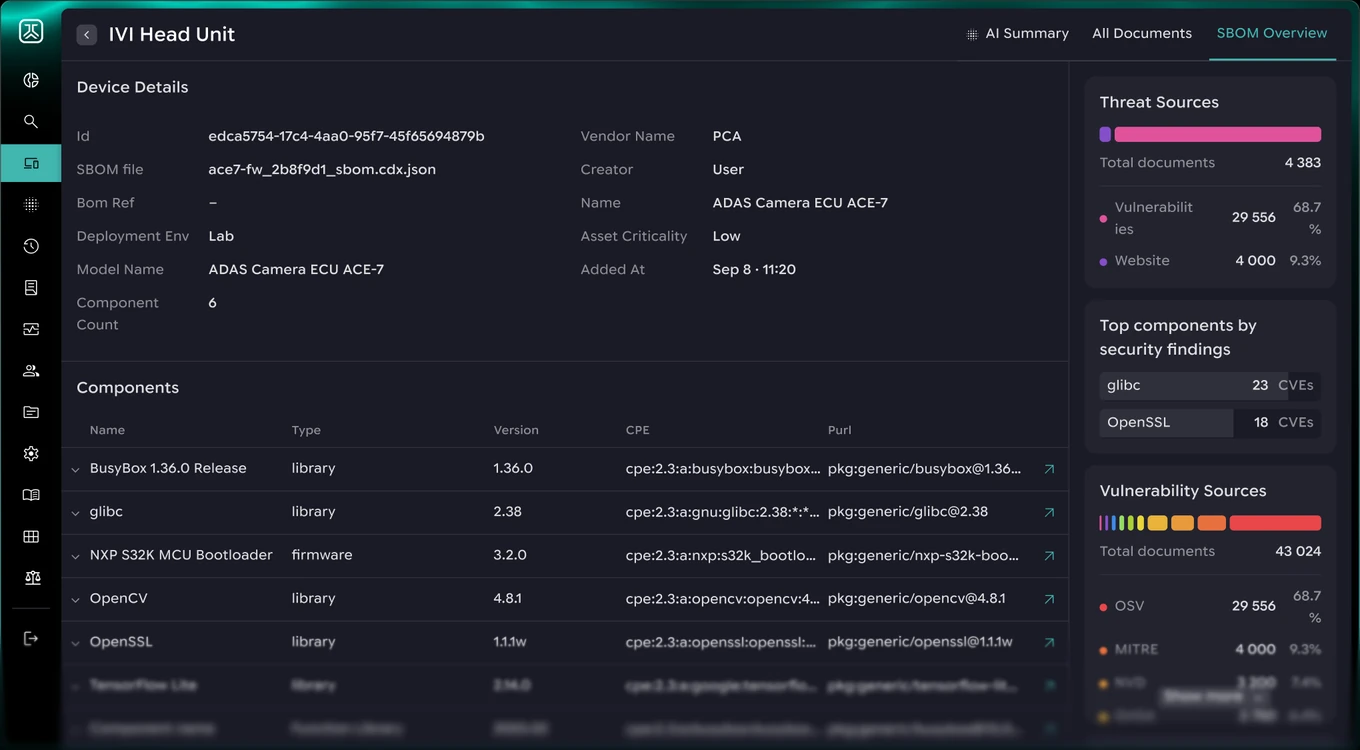Click the Vendor Name value PCA
The height and width of the screenshot is (750, 1360).
[727, 136]
